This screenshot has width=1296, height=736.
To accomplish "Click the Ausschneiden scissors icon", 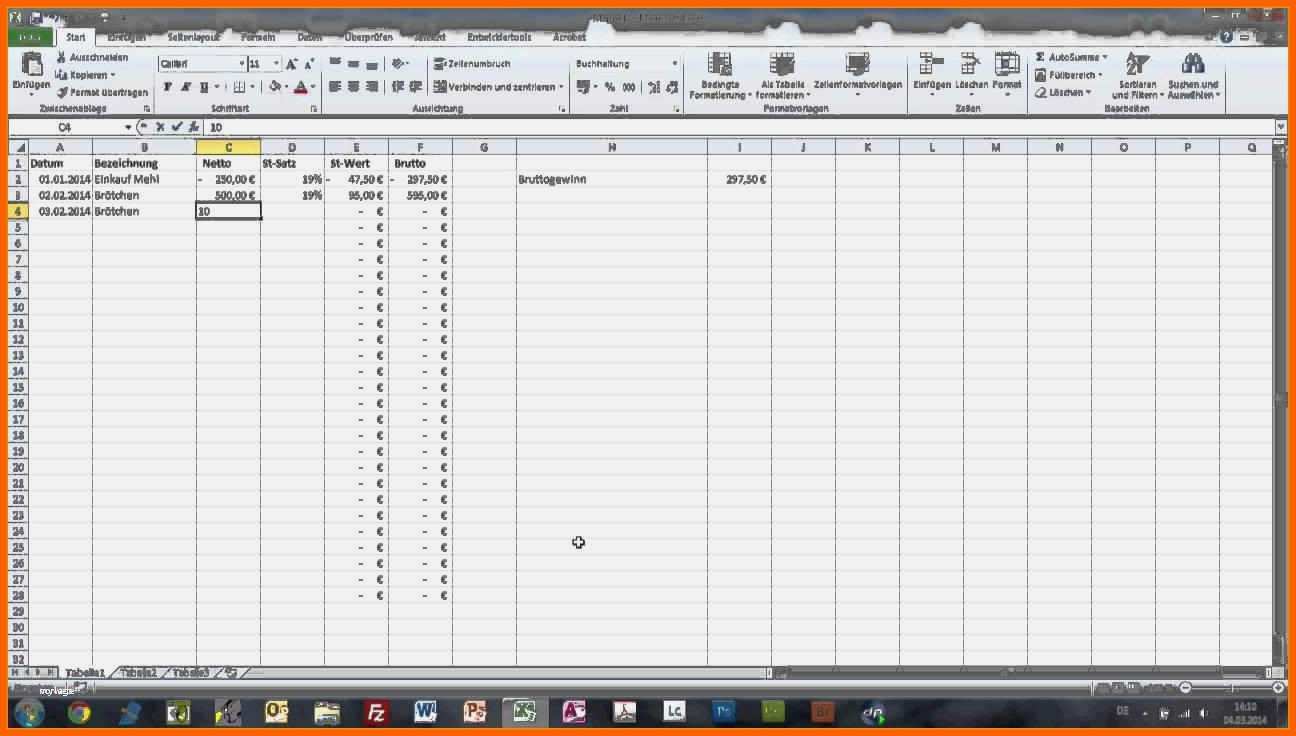I will [62, 58].
